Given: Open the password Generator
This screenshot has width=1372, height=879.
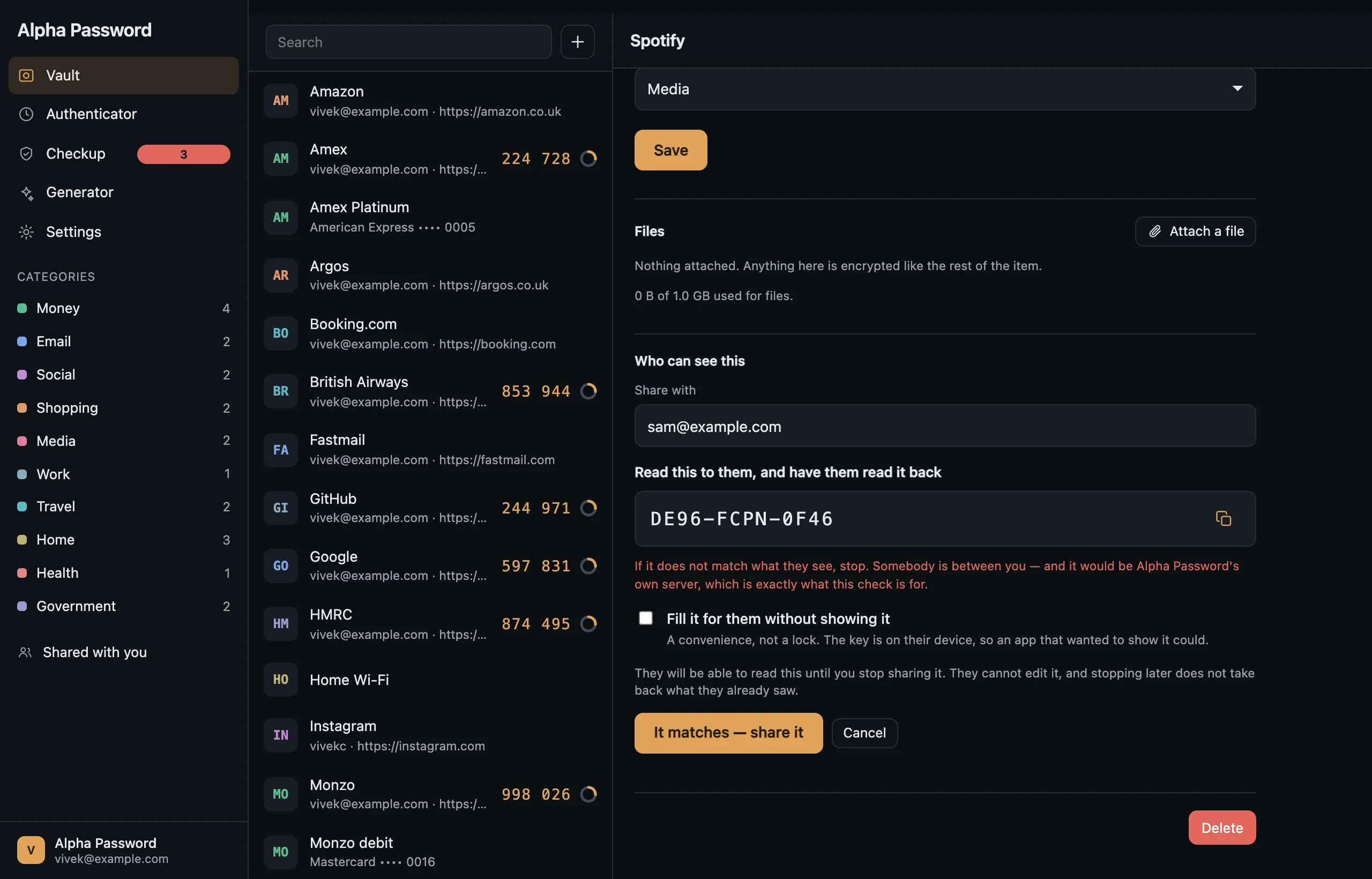Looking at the screenshot, I should 123,192.
